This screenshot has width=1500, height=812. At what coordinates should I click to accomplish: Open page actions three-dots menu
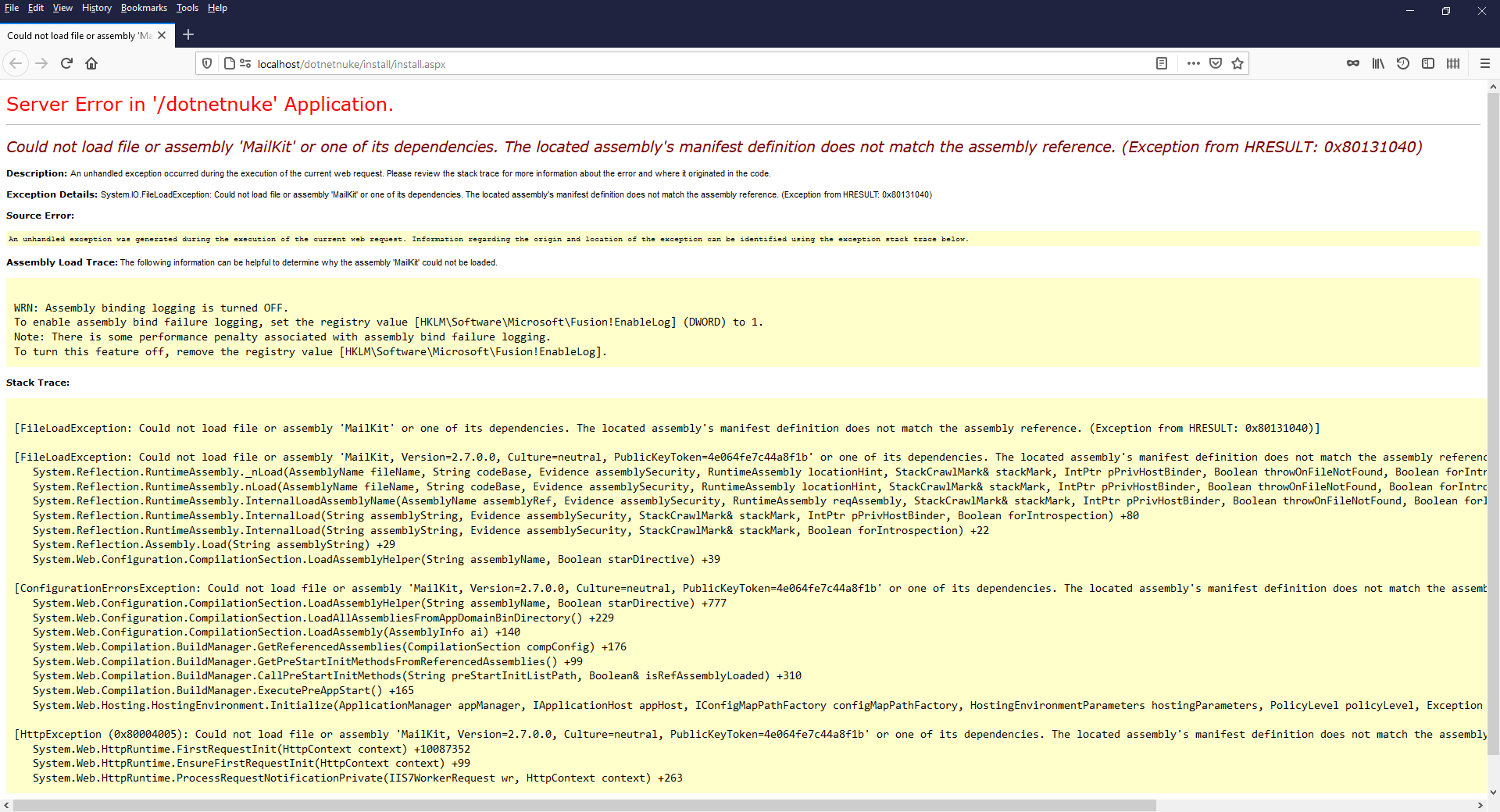[1193, 63]
